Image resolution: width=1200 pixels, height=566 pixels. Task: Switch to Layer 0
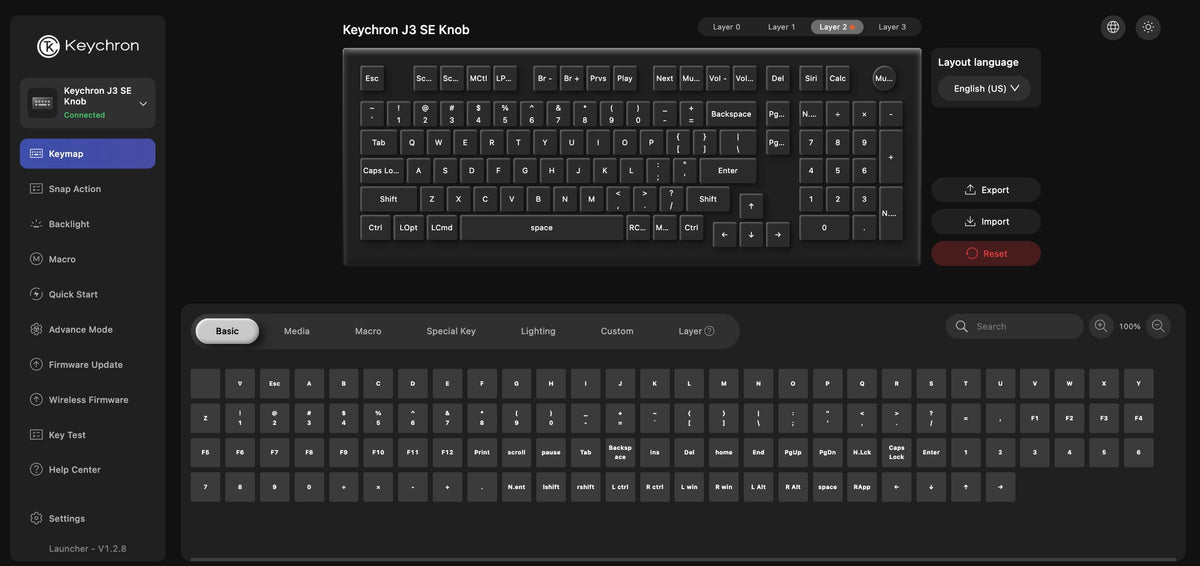tap(727, 27)
